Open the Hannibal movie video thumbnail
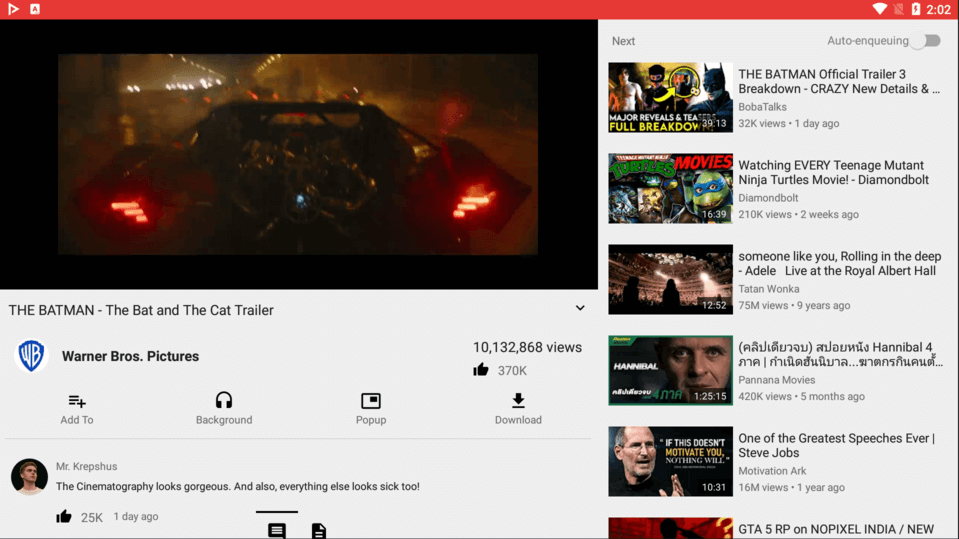The height and width of the screenshot is (539, 959). pos(670,370)
